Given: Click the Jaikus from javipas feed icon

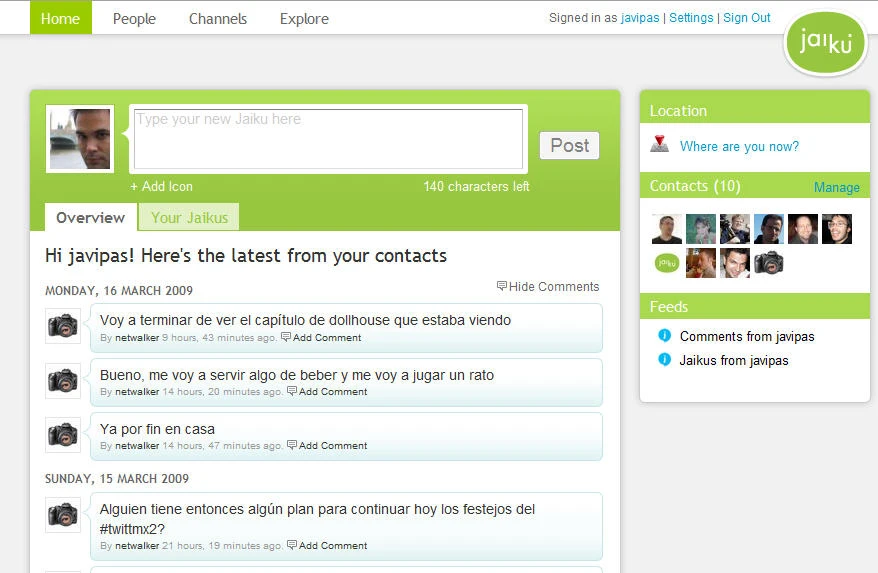Looking at the screenshot, I should coord(664,360).
